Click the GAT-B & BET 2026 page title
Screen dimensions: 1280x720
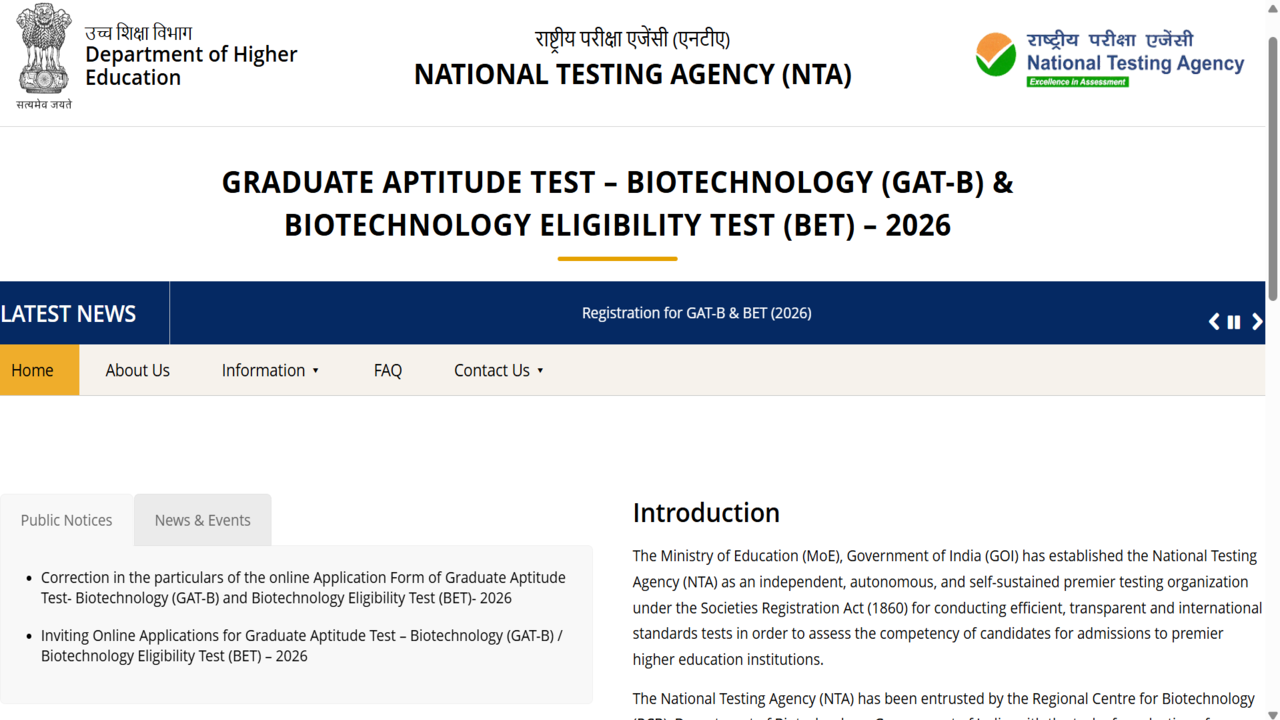pyautogui.click(x=617, y=203)
